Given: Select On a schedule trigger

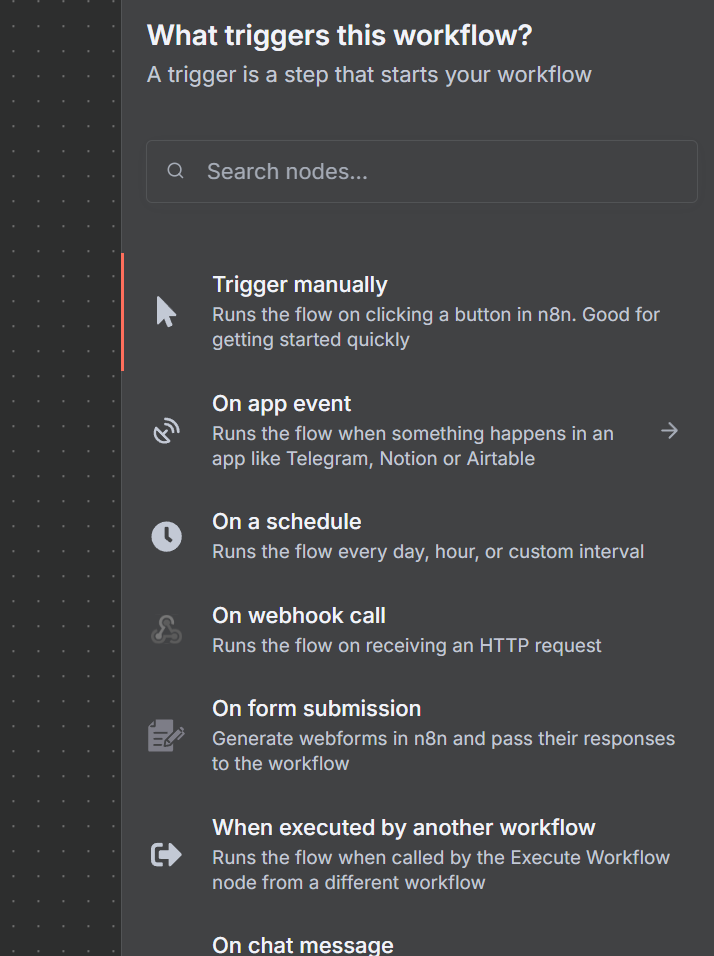Looking at the screenshot, I should click(x=287, y=522).
